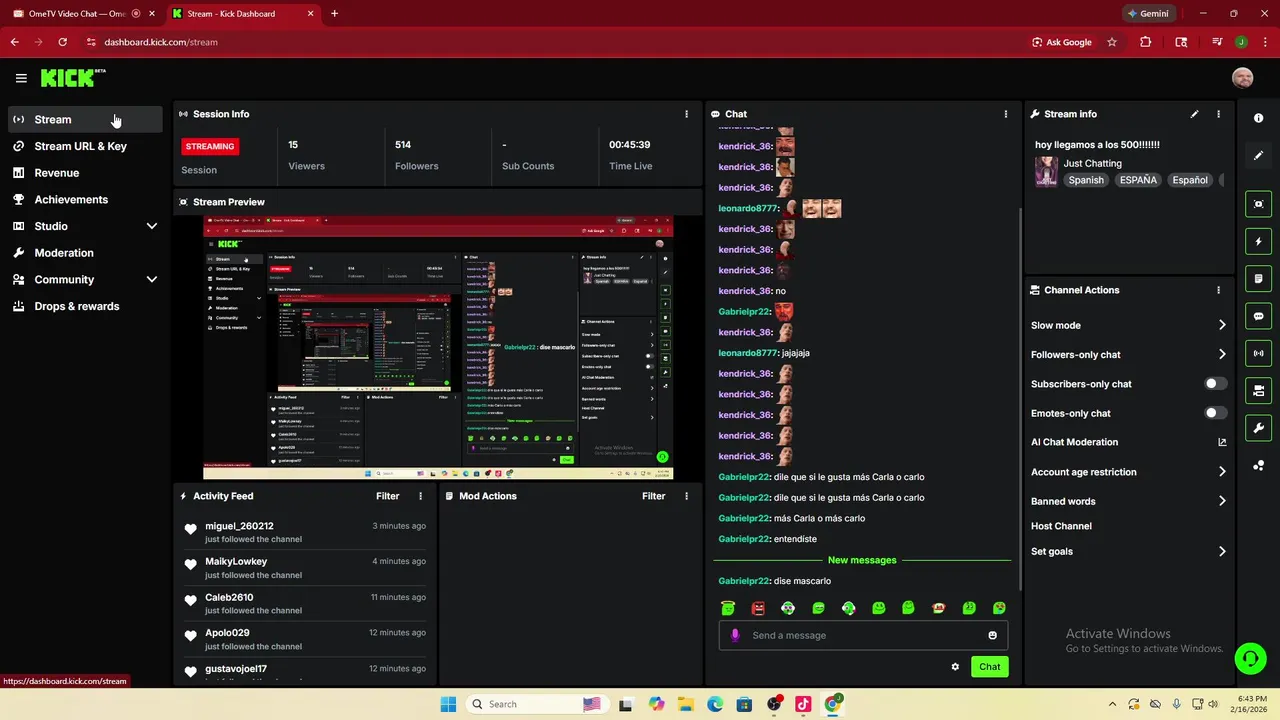Screen dimensions: 1280x720
Task: Toggle the wrench stream info widget in right rail
Action: click(1258, 428)
